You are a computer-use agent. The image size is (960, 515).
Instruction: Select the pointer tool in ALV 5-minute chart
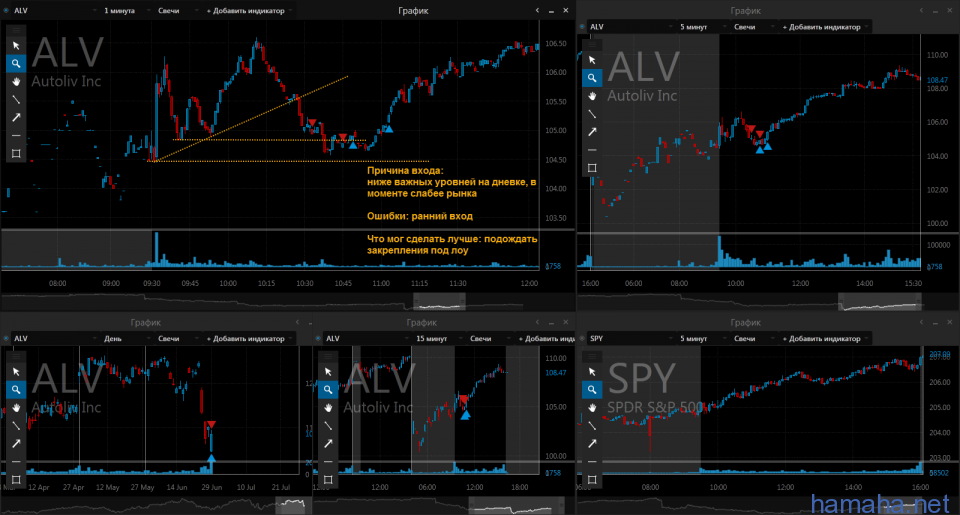[x=591, y=59]
